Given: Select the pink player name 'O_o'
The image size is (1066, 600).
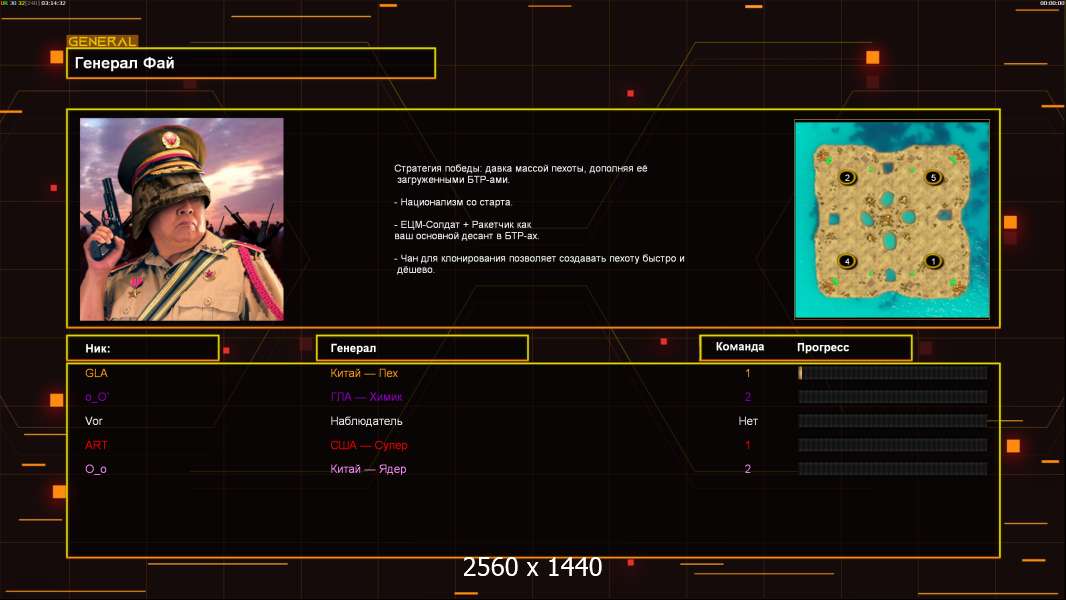Looking at the screenshot, I should click(96, 469).
